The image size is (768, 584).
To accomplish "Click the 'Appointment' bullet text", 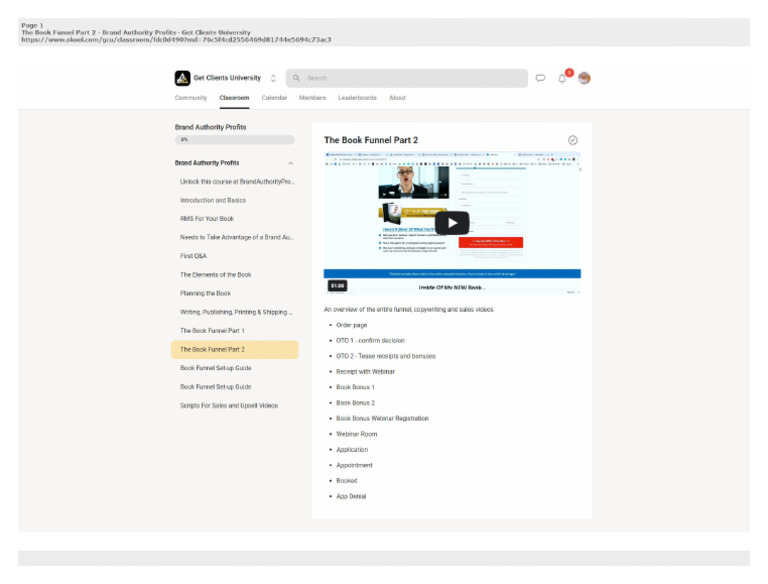I will coord(354,465).
